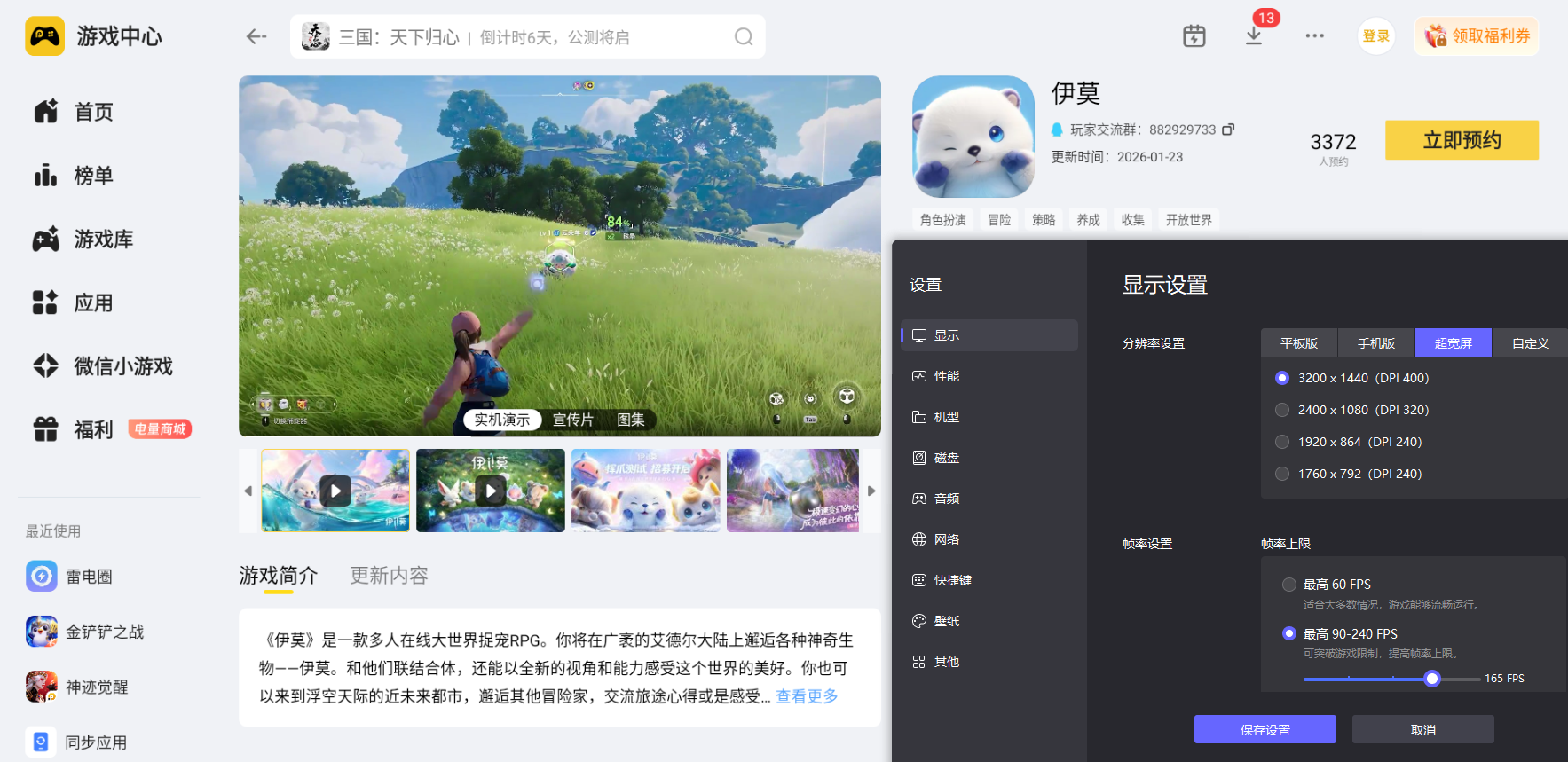Select 性能 performance settings category
Image resolution: width=1568 pixels, height=762 pixels.
click(989, 376)
